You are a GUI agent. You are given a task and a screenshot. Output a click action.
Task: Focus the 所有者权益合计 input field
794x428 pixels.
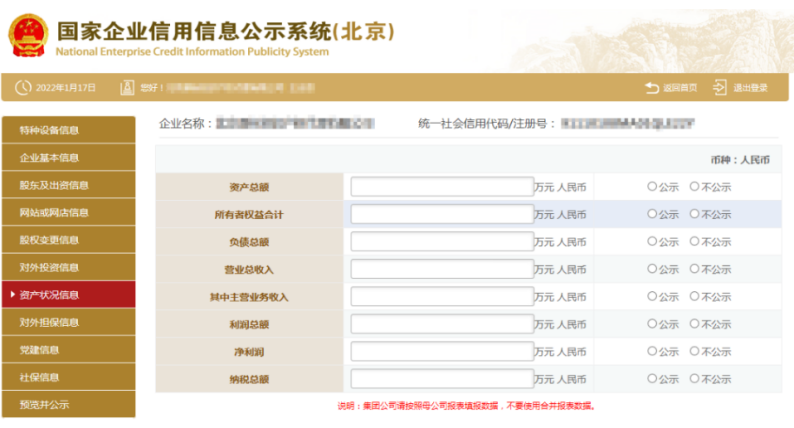(442, 214)
